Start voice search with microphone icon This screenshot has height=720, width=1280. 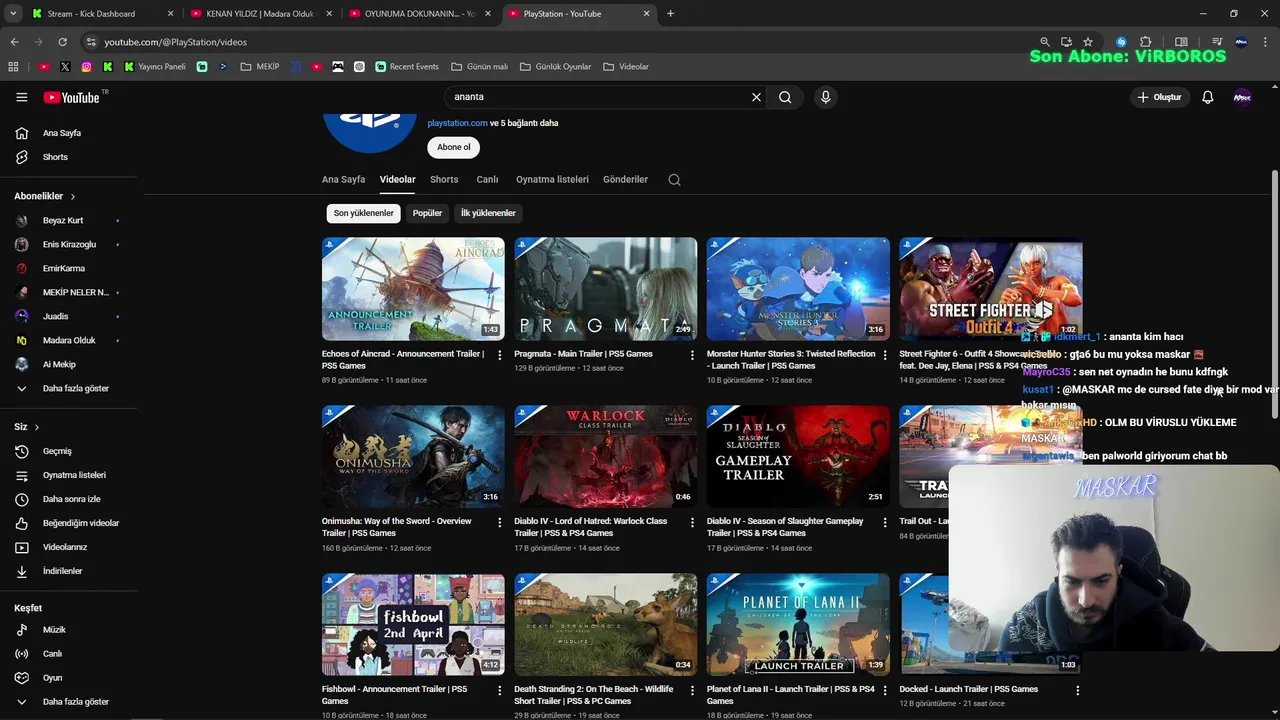pyautogui.click(x=825, y=97)
